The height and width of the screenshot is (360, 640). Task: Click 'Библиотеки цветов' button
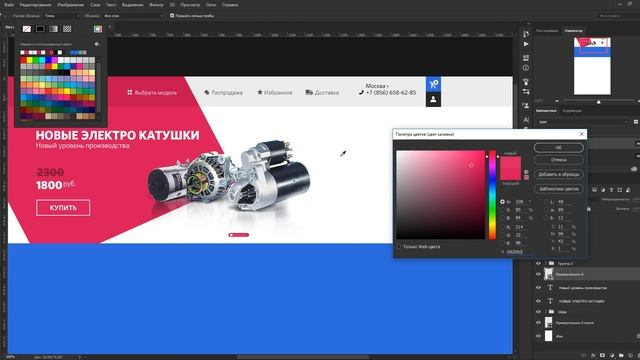[x=558, y=189]
